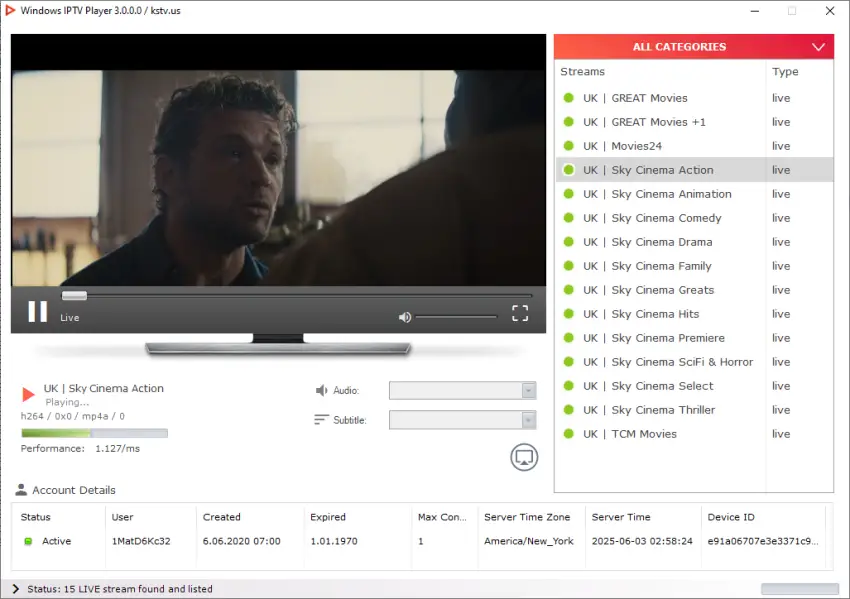The height and width of the screenshot is (599, 850).
Task: Click the performance progress bar
Action: (94, 433)
